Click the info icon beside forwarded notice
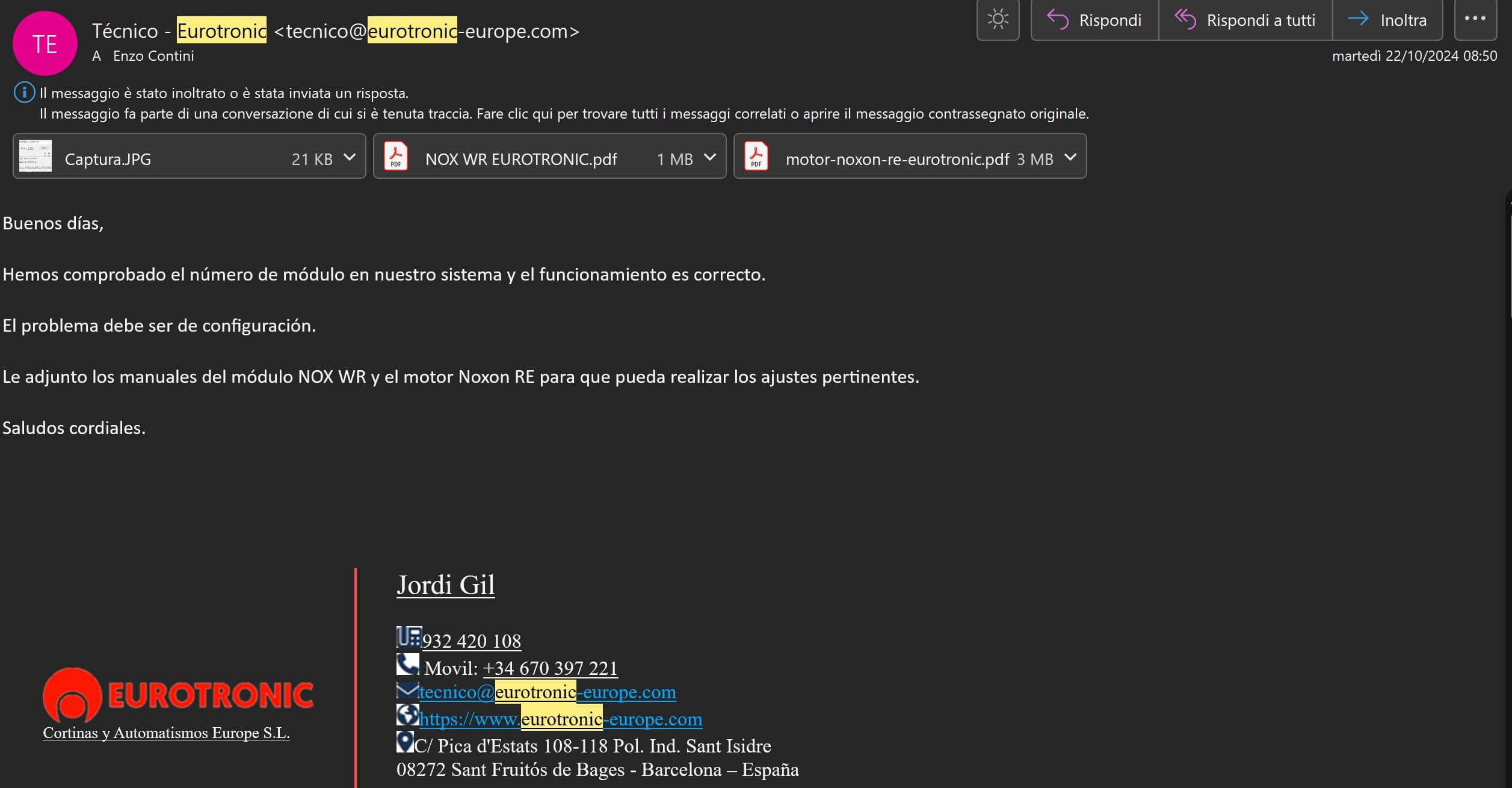Screen dimensions: 1512x788 click(x=24, y=93)
